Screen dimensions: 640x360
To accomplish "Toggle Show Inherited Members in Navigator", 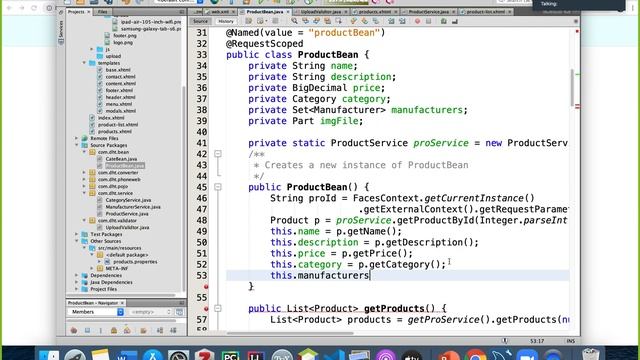I will pyautogui.click(x=74, y=330).
